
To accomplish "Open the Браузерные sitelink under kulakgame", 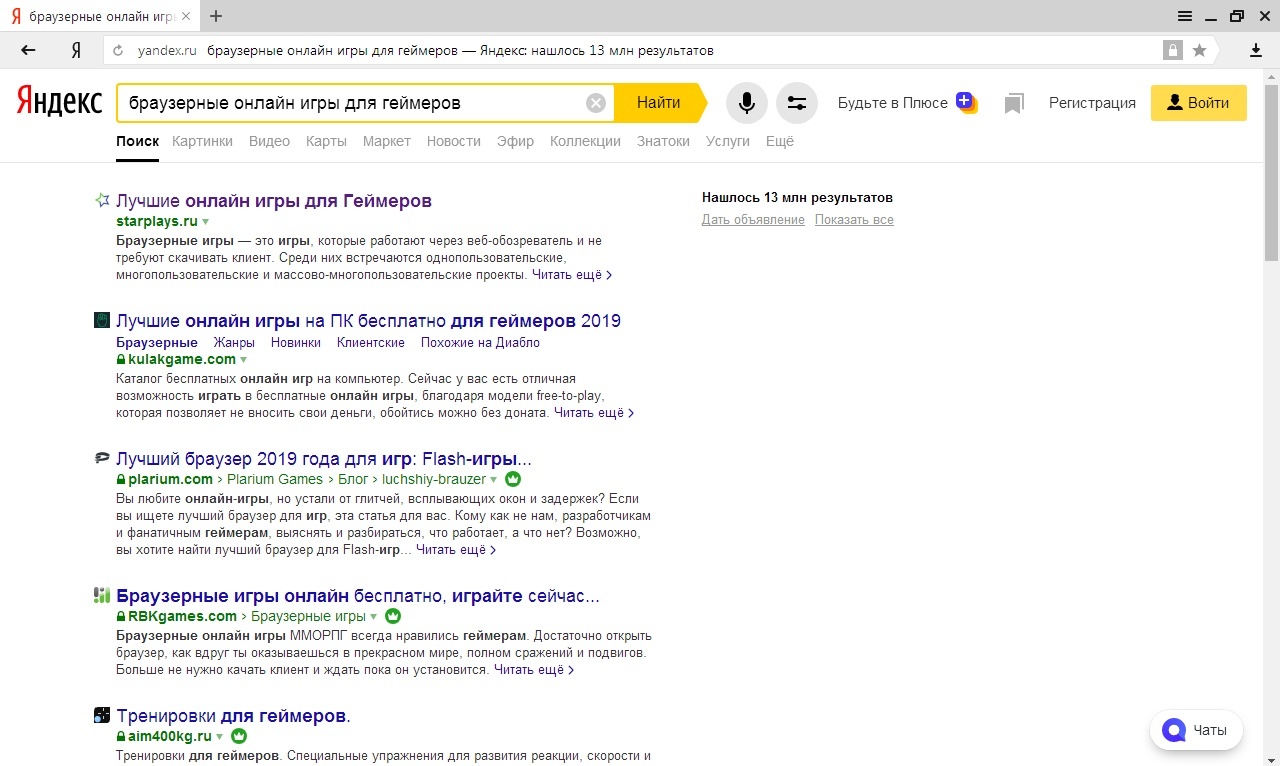I will (157, 342).
